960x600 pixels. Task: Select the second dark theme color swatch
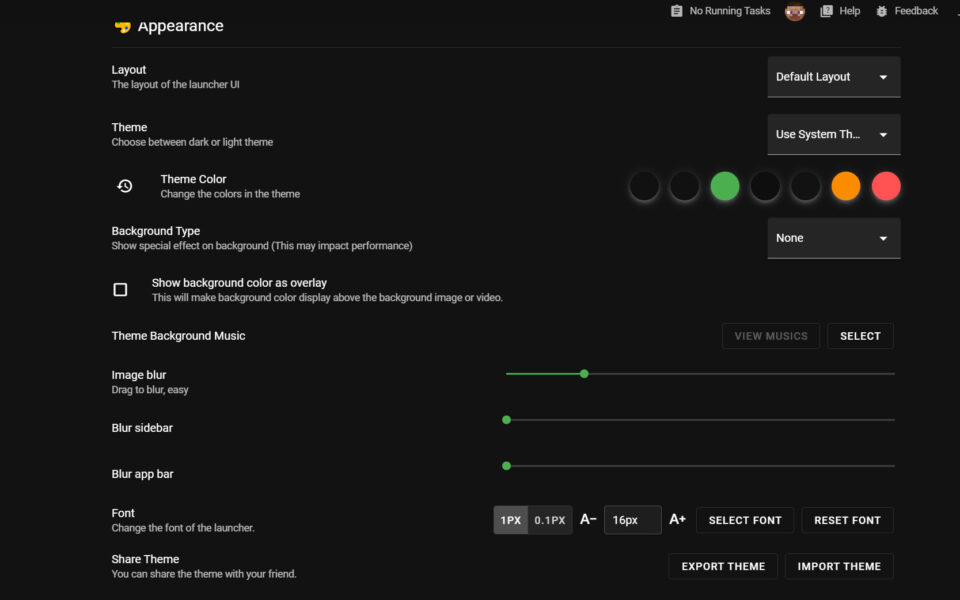(x=684, y=186)
